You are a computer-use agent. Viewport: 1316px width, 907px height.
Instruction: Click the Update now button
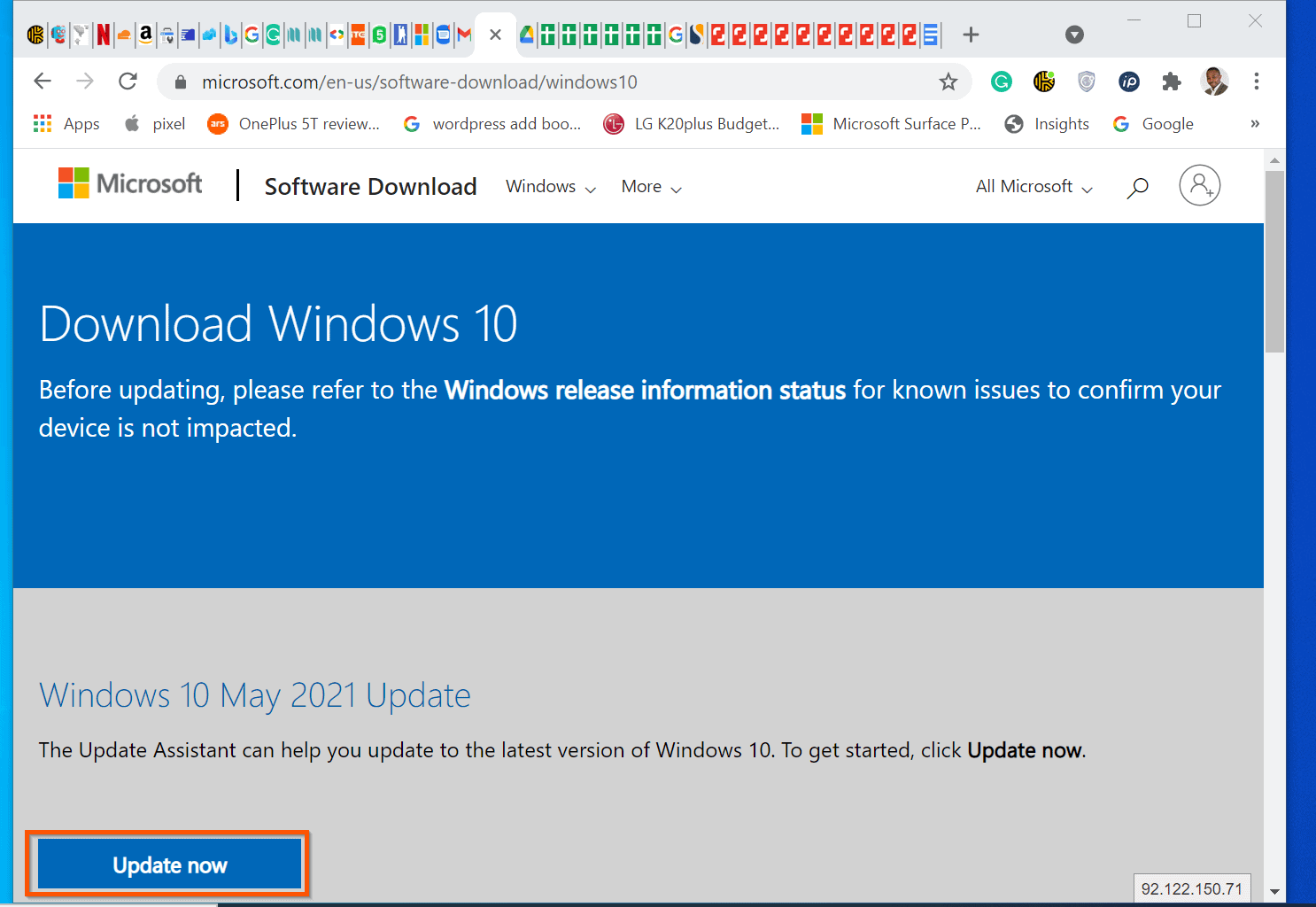169,864
